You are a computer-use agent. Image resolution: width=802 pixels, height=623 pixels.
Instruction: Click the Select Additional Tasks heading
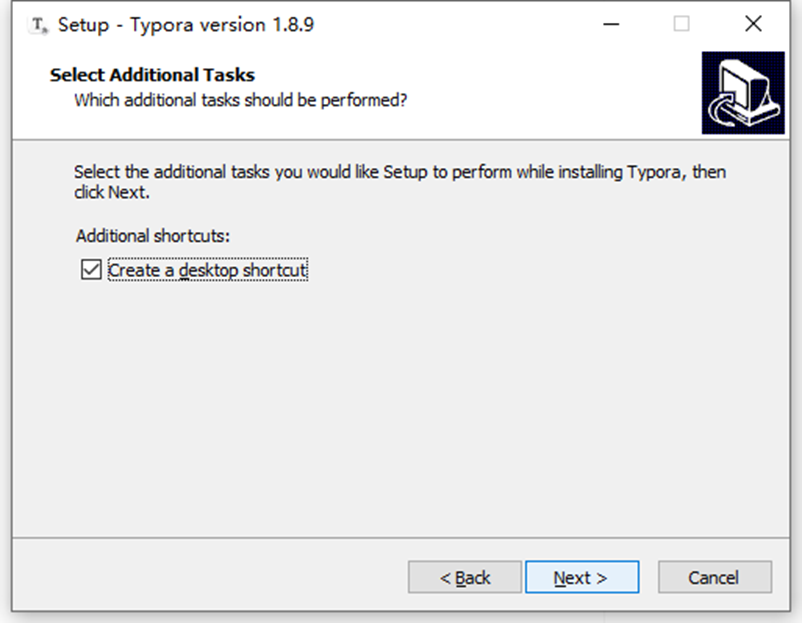[152, 74]
